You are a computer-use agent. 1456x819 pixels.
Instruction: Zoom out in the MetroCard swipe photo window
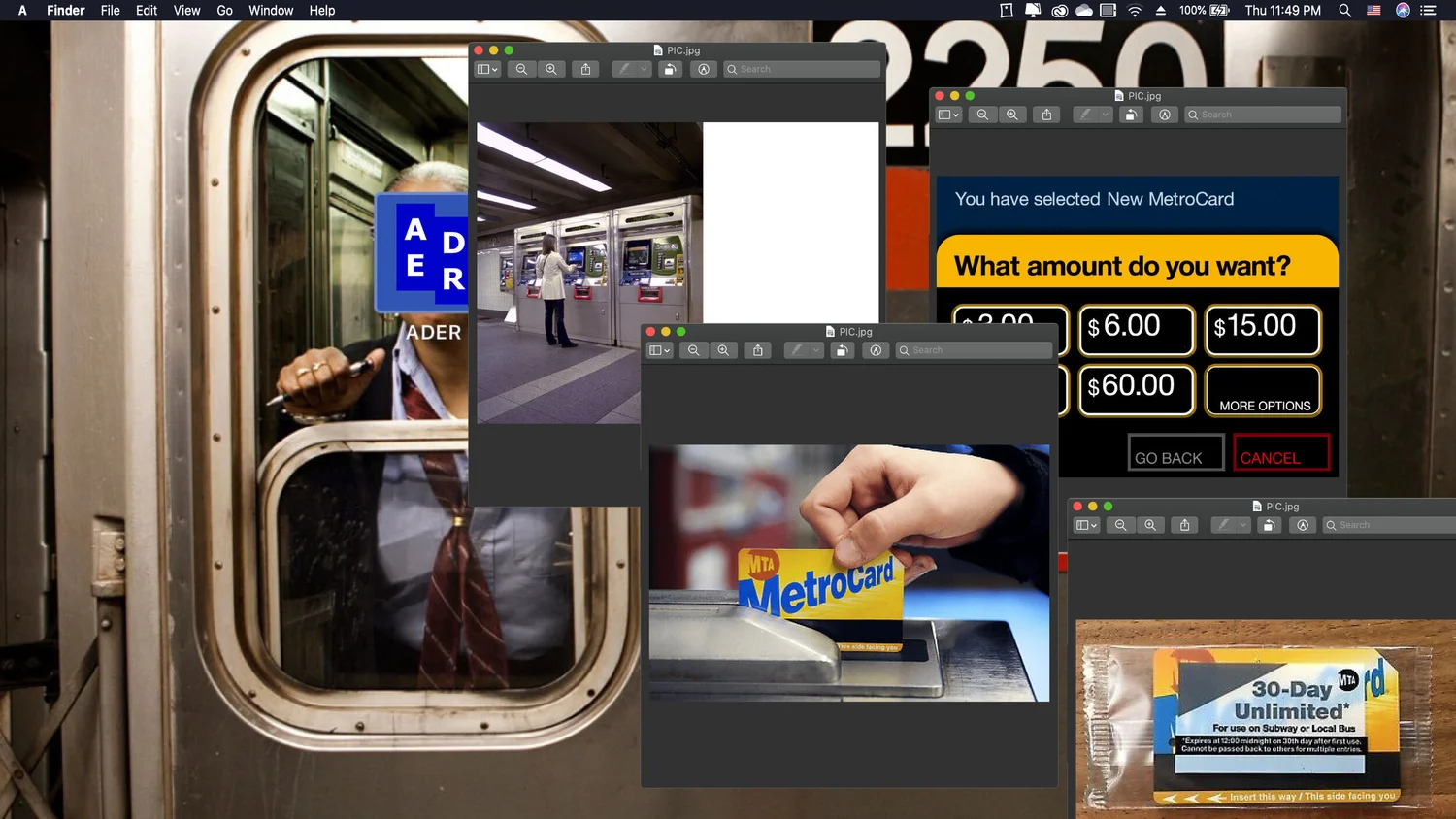(693, 350)
